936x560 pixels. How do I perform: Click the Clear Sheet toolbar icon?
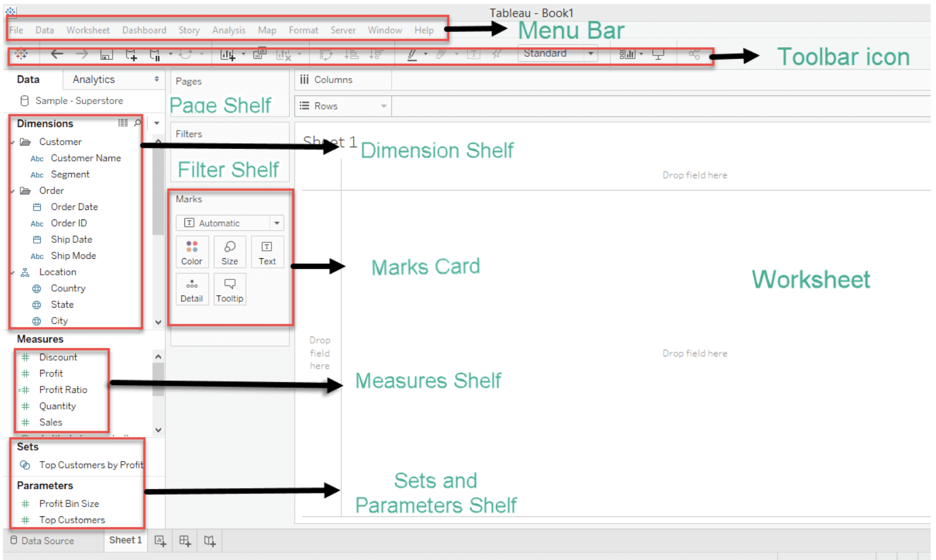pos(284,55)
